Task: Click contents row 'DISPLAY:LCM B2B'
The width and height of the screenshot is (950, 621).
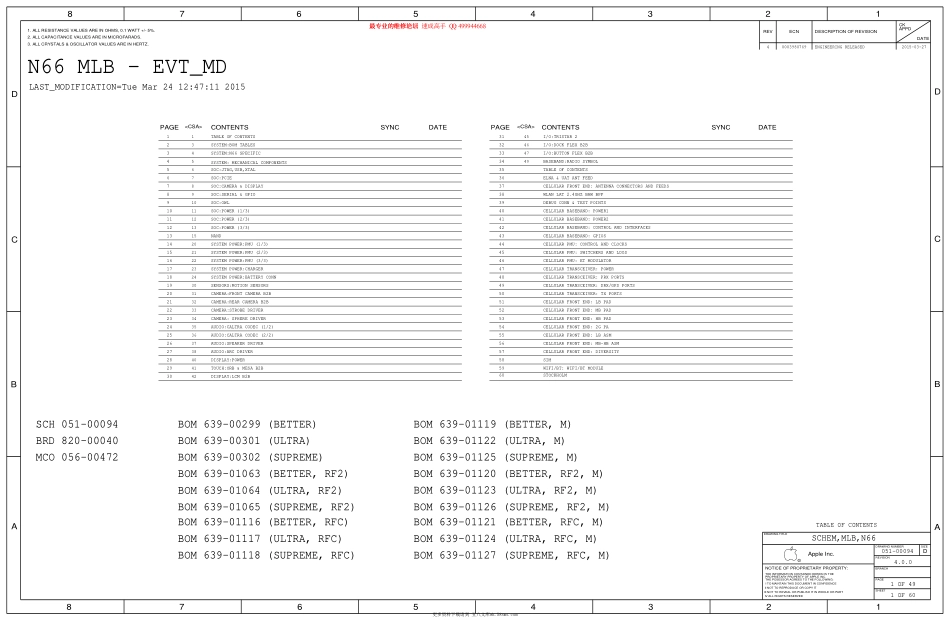Action: 310,376
